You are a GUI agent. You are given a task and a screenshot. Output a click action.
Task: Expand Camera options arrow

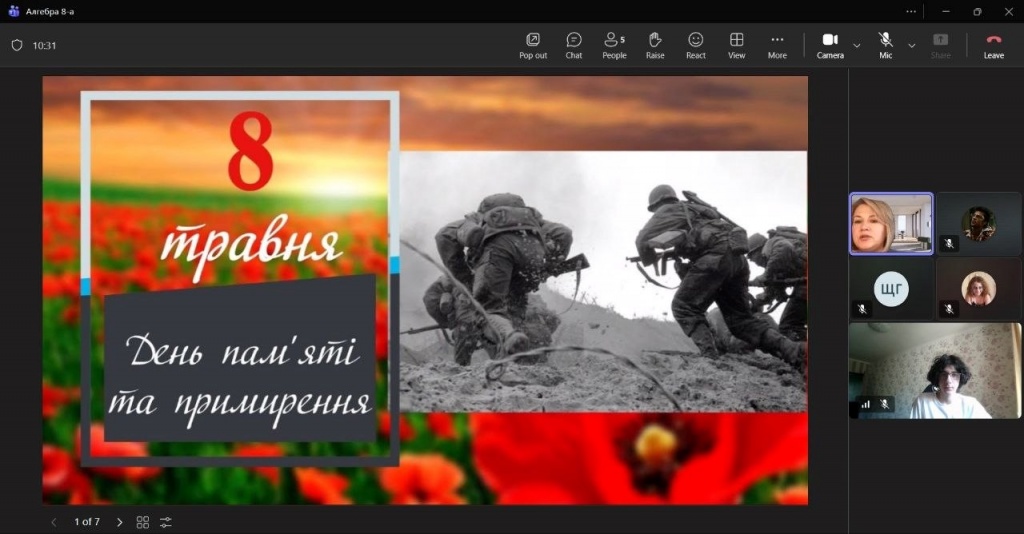(857, 46)
